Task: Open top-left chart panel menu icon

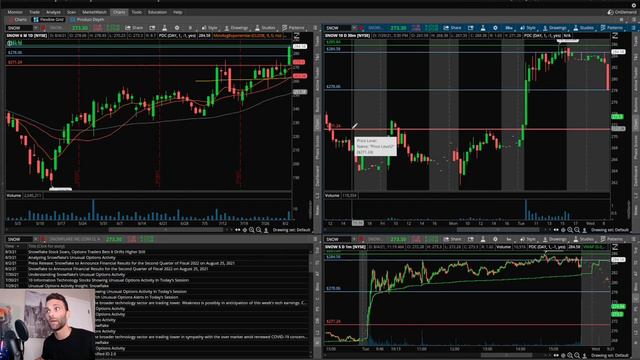Action: coord(315,28)
